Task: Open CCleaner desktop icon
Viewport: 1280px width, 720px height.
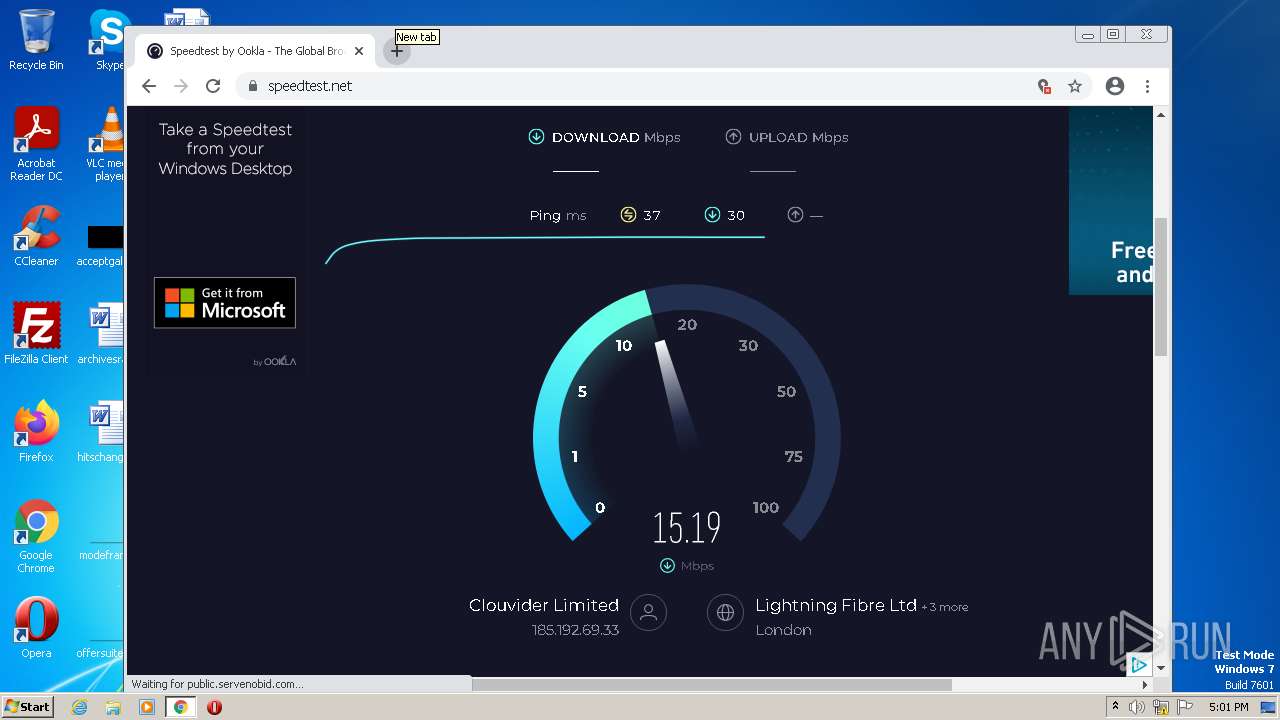Action: point(36,236)
